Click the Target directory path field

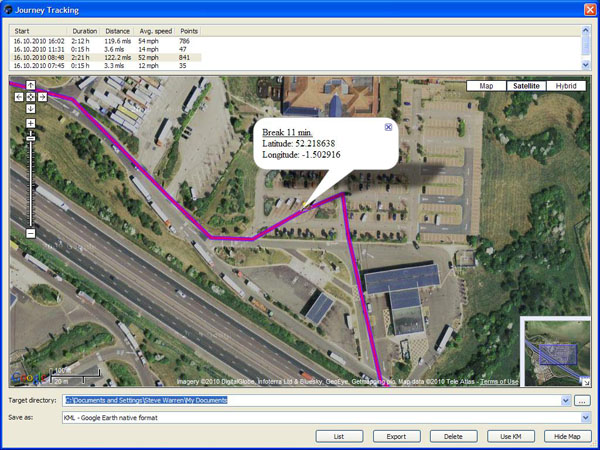coord(312,401)
